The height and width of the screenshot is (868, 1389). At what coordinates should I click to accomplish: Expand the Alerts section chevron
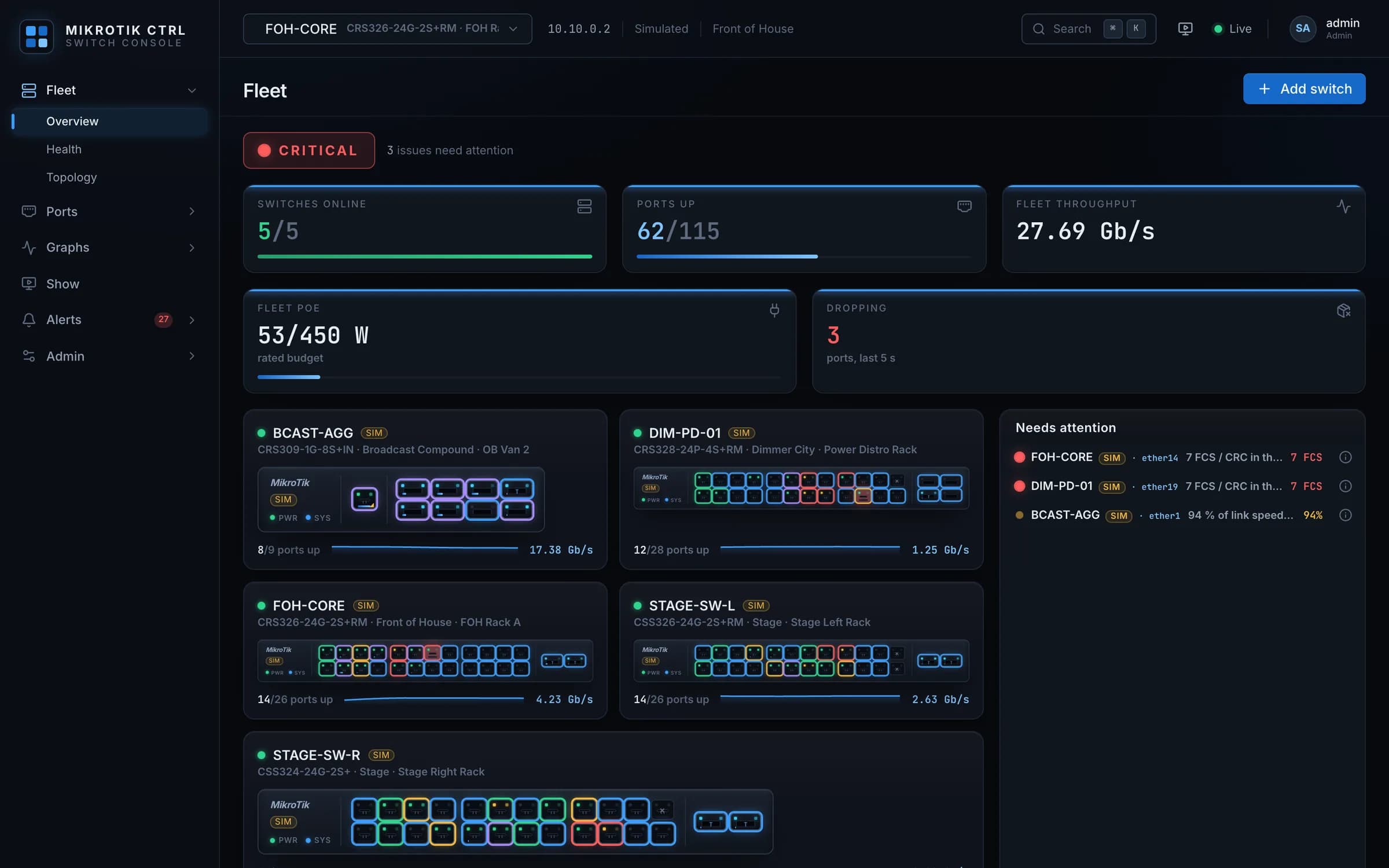192,320
